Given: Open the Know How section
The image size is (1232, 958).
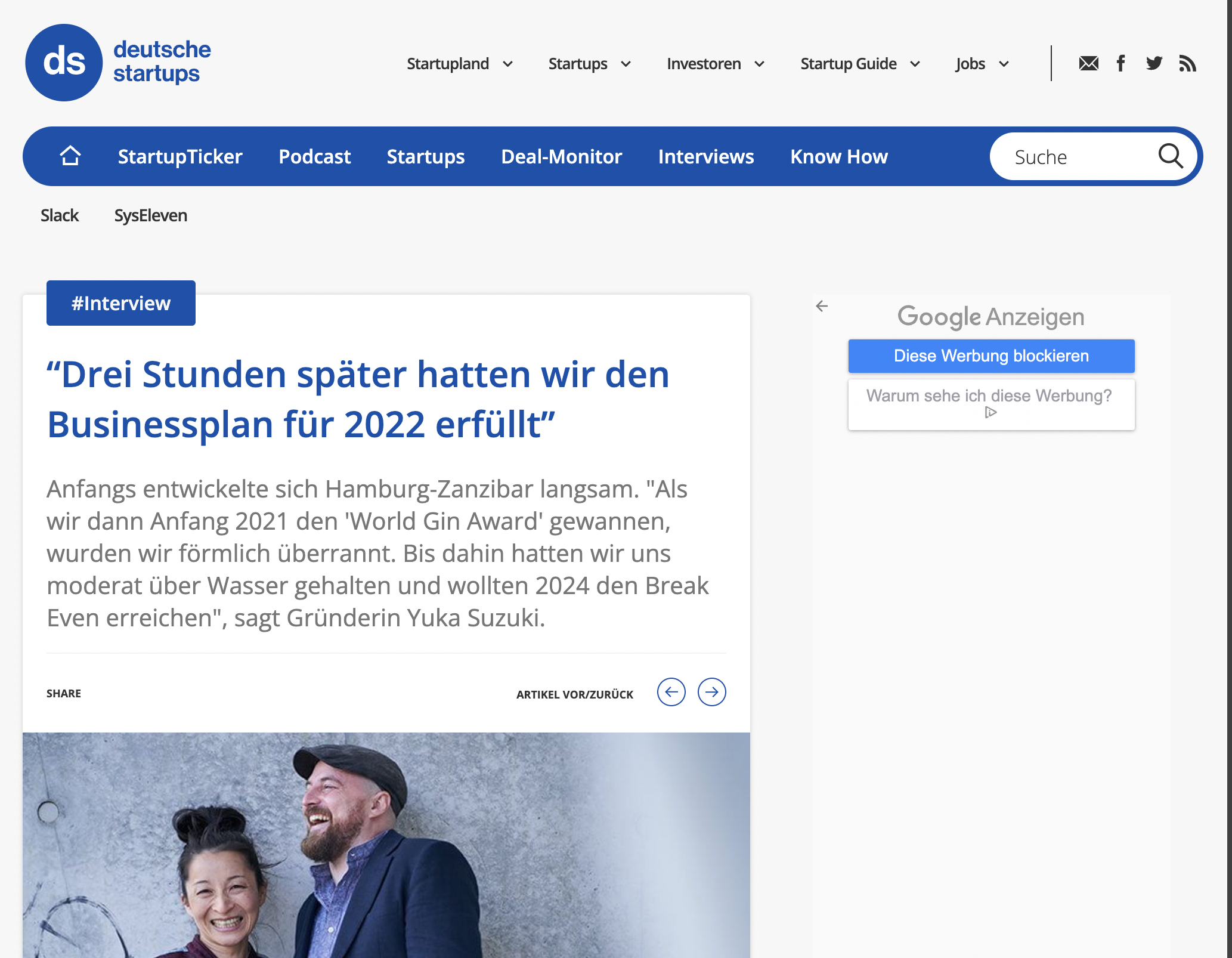Looking at the screenshot, I should [838, 156].
